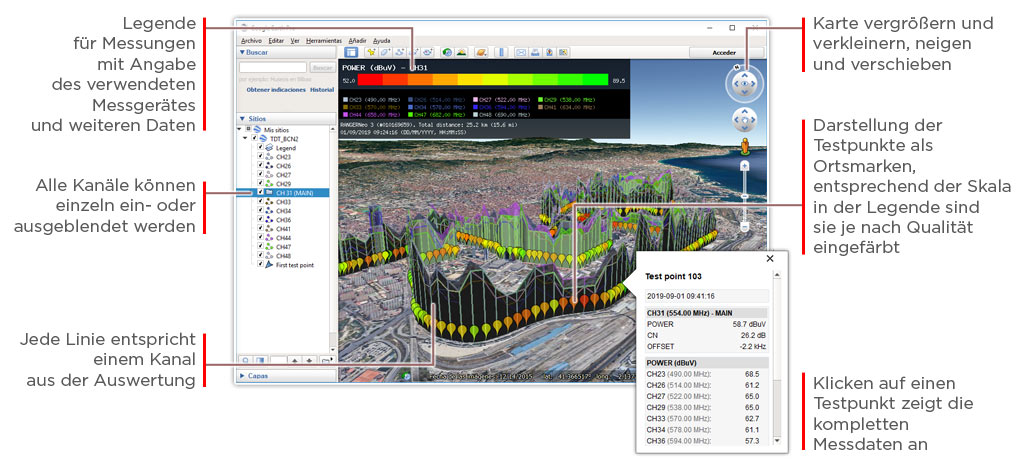Toggle the CH31 (MAIN) checkbox
The height and width of the screenshot is (470, 1024).
coord(260,193)
